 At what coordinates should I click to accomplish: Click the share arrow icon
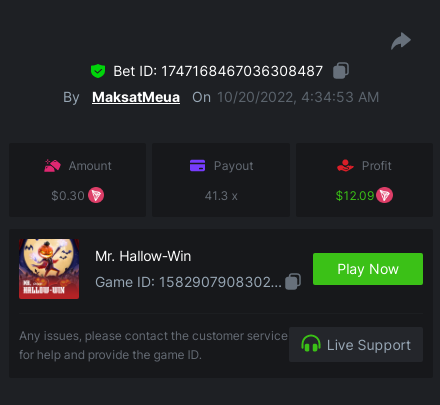tap(401, 41)
